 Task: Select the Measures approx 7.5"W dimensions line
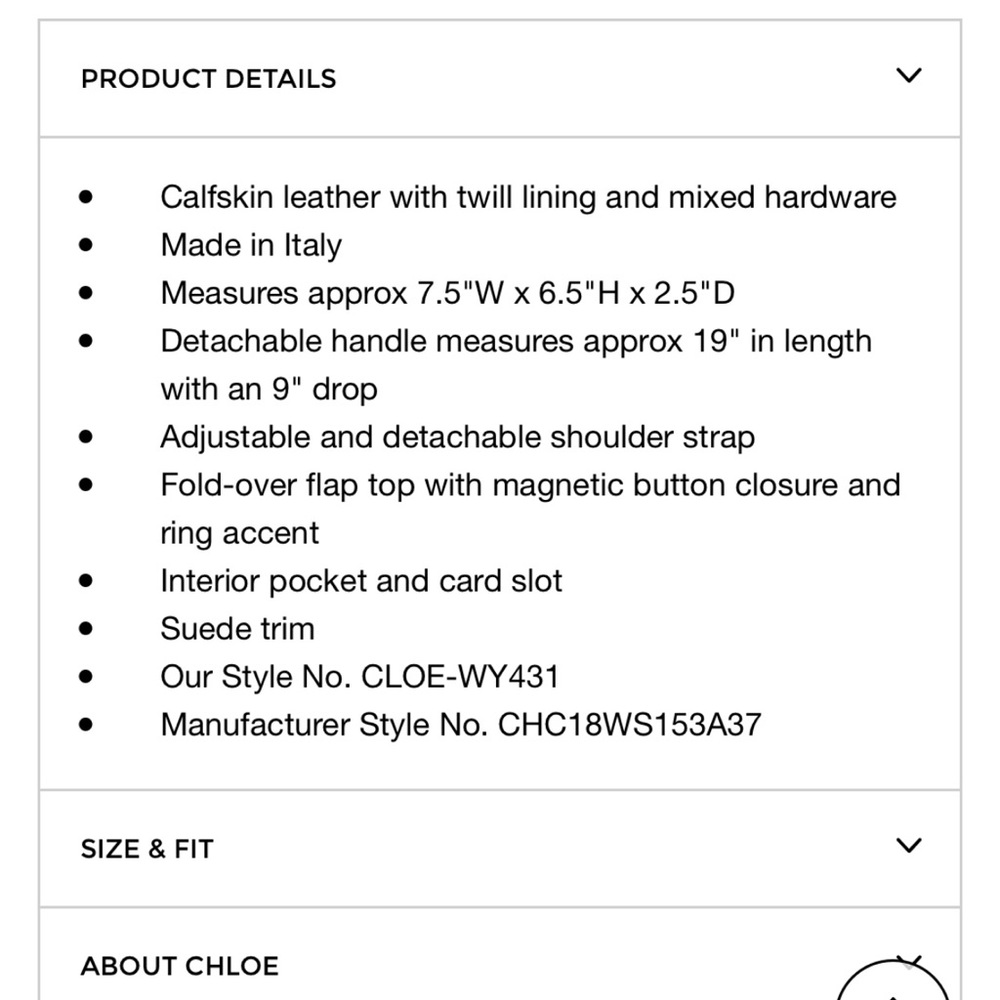[x=448, y=293]
